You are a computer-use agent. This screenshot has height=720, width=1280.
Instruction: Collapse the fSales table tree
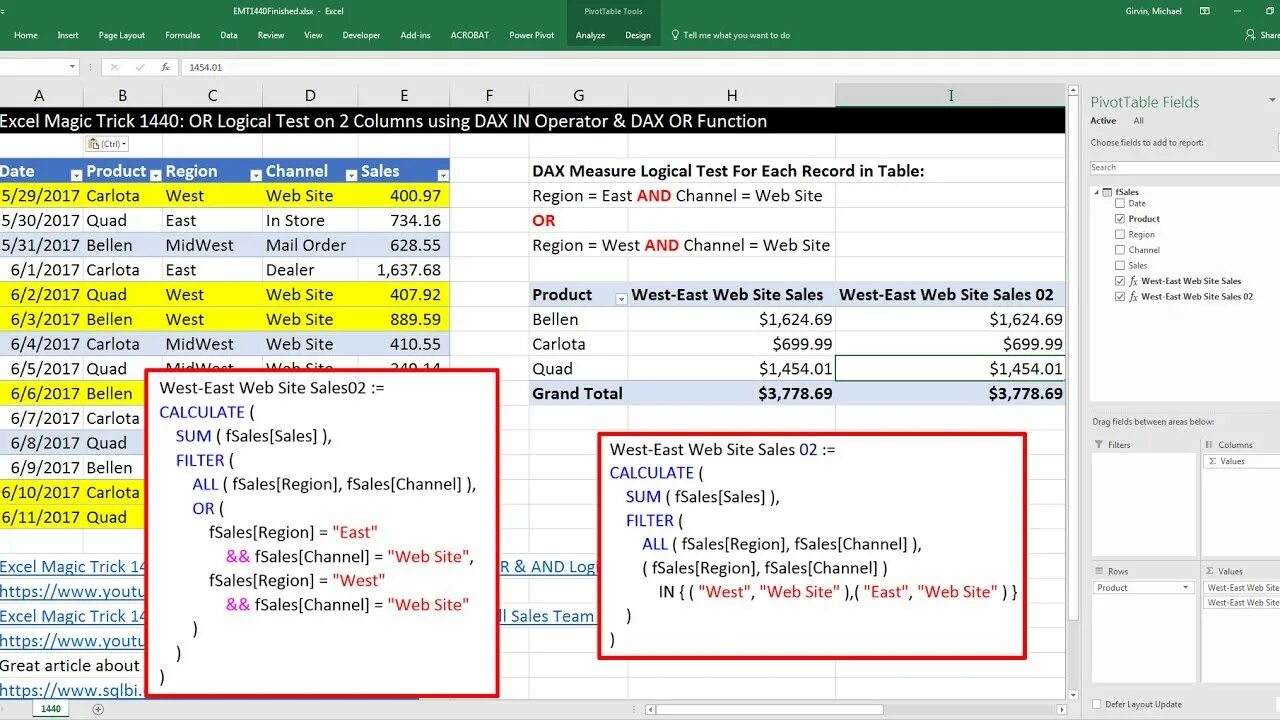tap(1097, 192)
